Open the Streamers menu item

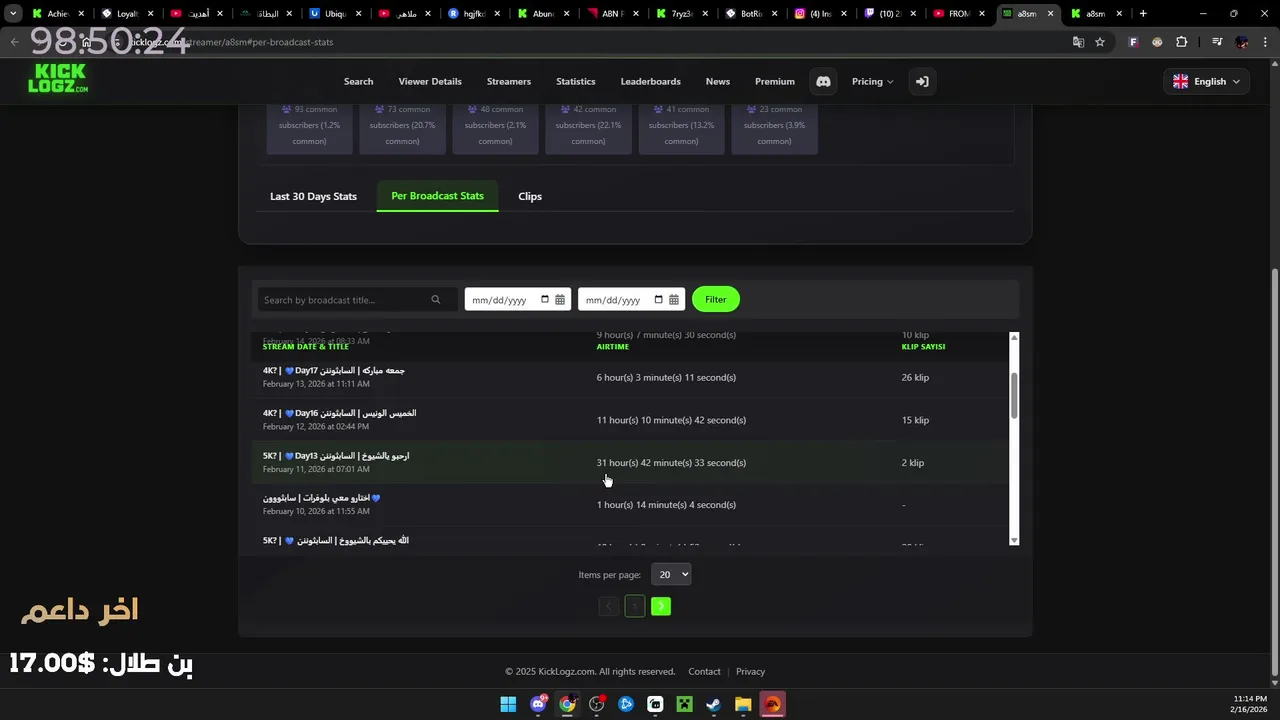(x=509, y=82)
